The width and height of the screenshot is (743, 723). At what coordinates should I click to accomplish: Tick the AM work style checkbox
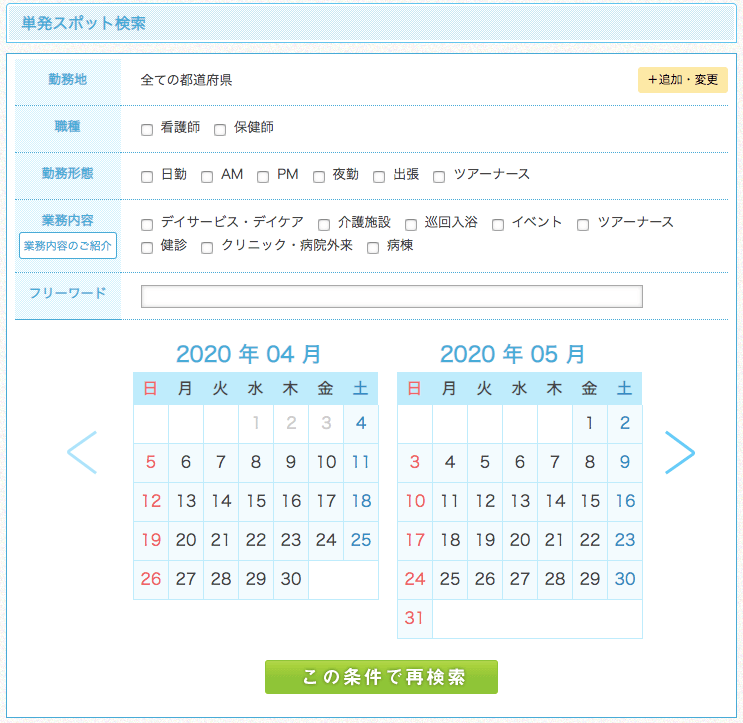(x=207, y=177)
